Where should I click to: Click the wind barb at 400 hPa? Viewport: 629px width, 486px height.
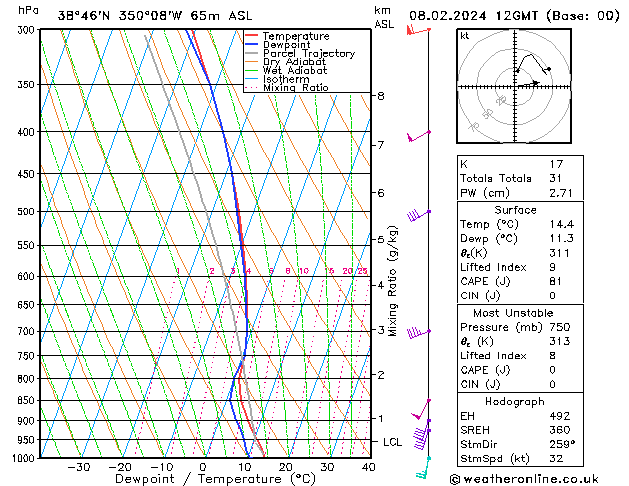[x=419, y=136]
